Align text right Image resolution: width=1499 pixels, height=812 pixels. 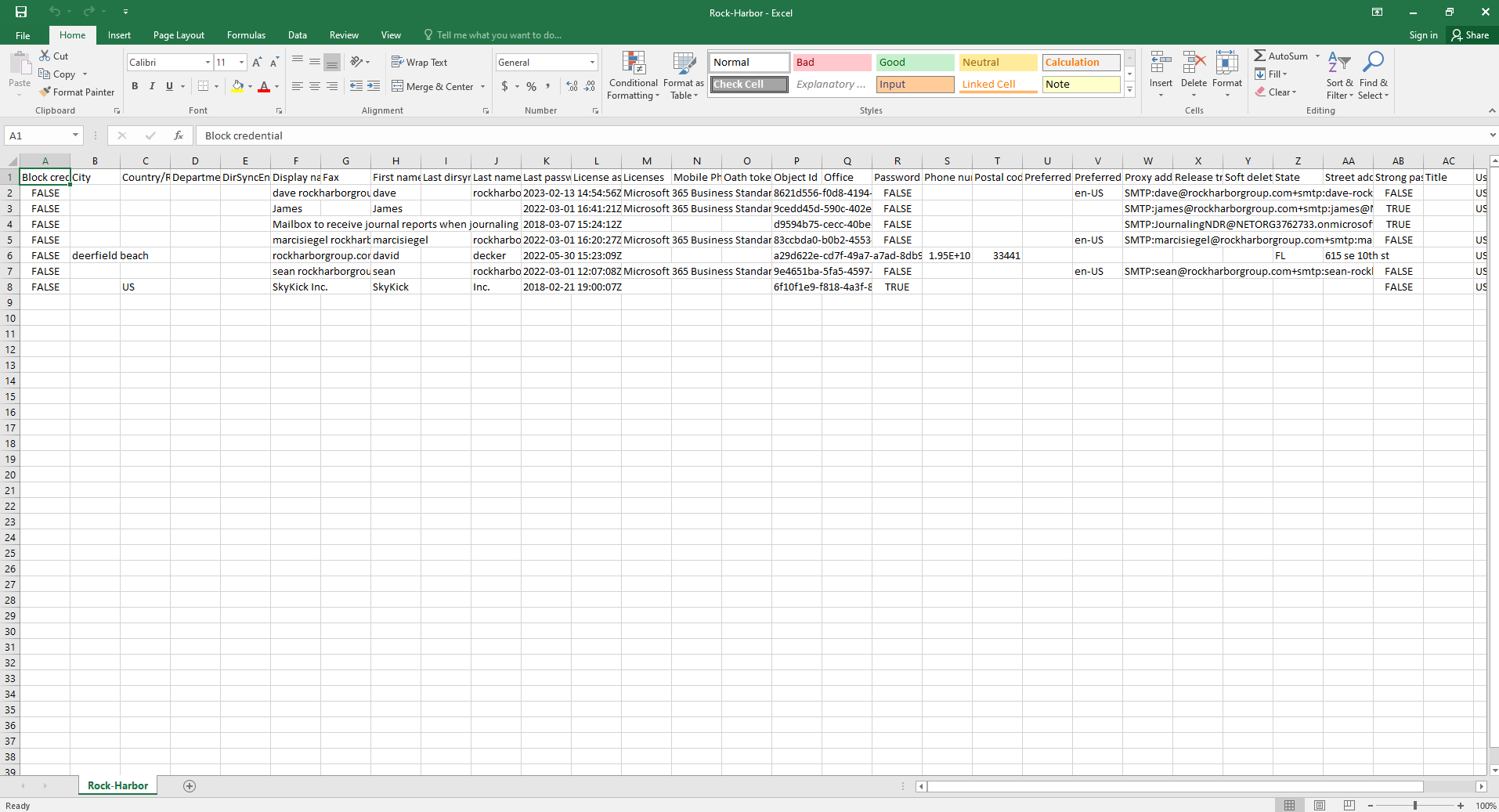coord(332,86)
